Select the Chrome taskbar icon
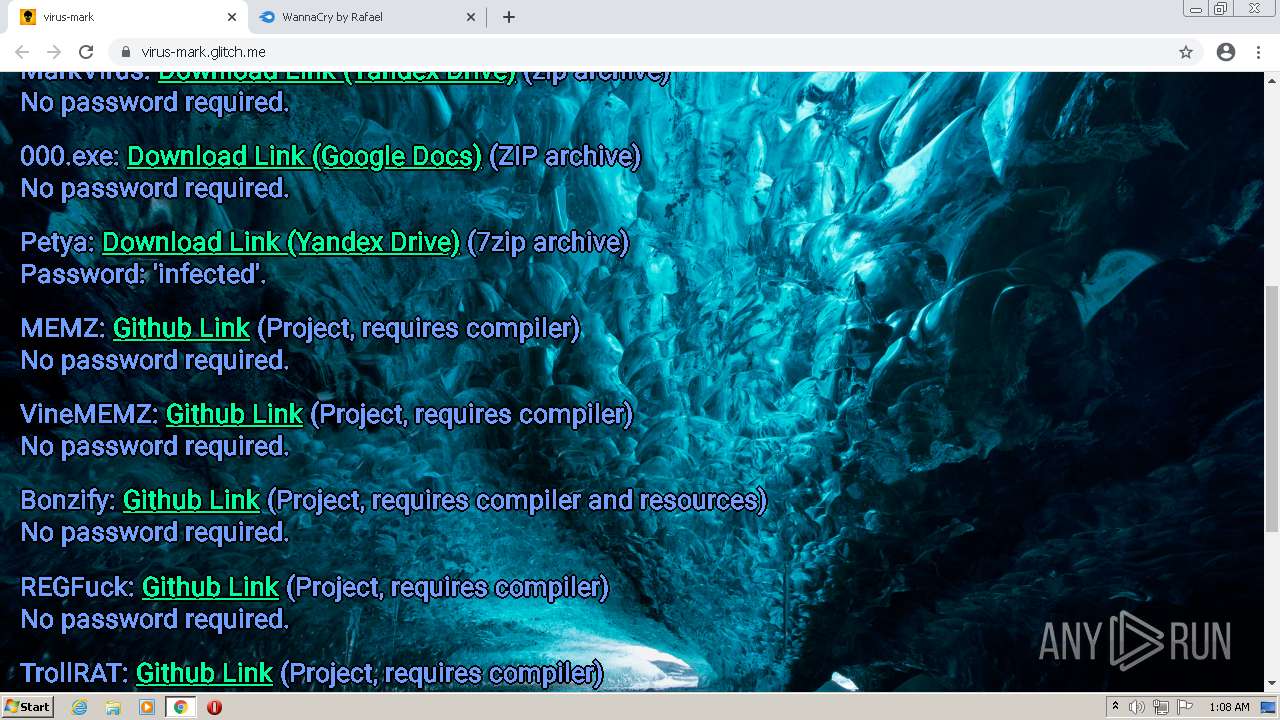Image resolution: width=1280 pixels, height=720 pixels. pyautogui.click(x=180, y=707)
